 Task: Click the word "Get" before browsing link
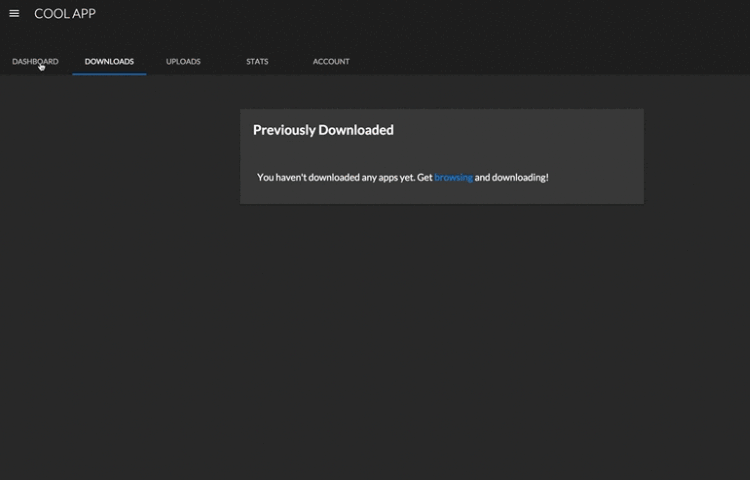(425, 177)
